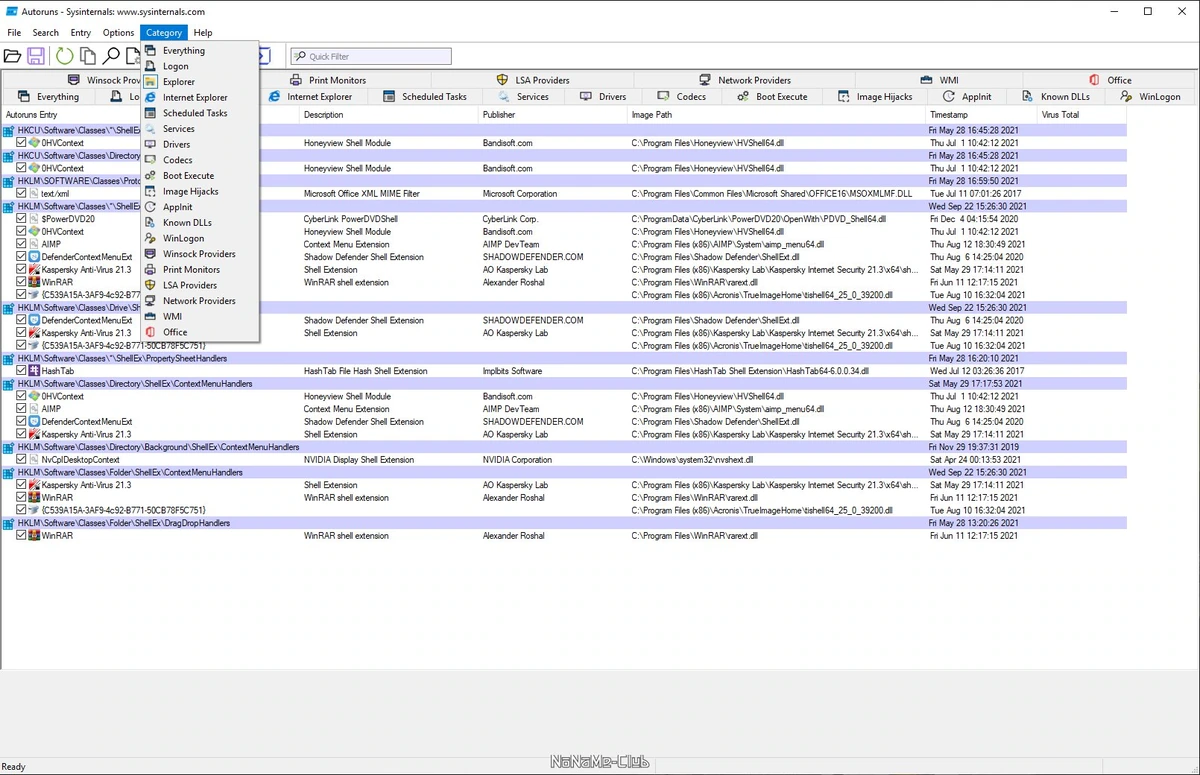Click the Copy toolbar icon

click(88, 57)
